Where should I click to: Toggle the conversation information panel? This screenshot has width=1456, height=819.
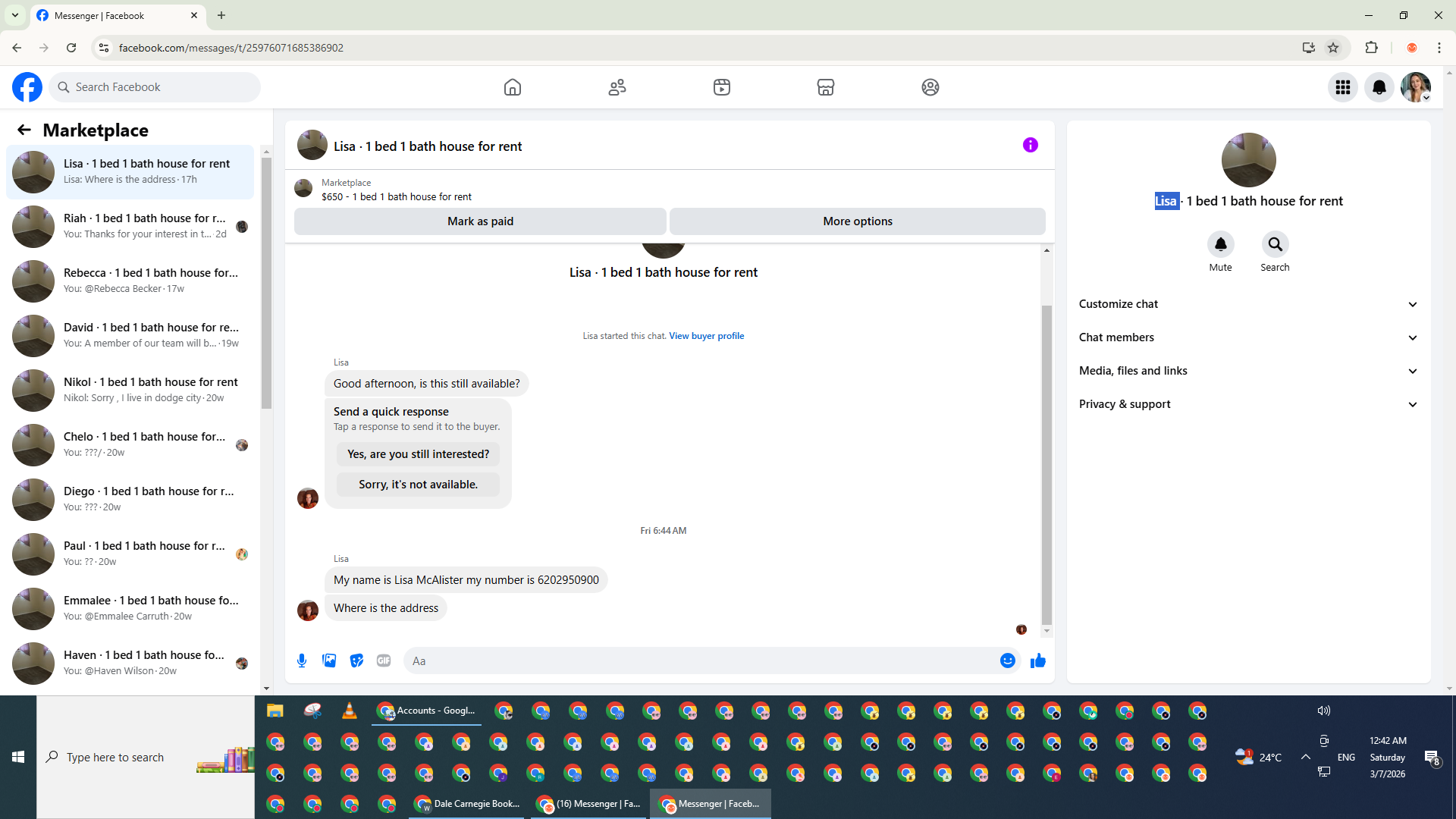point(1030,145)
